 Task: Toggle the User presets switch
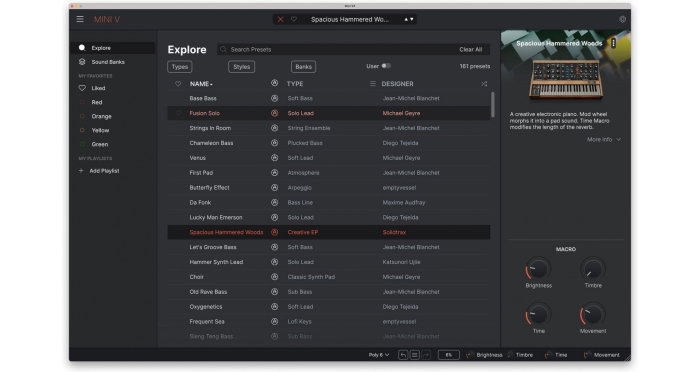pyautogui.click(x=386, y=66)
